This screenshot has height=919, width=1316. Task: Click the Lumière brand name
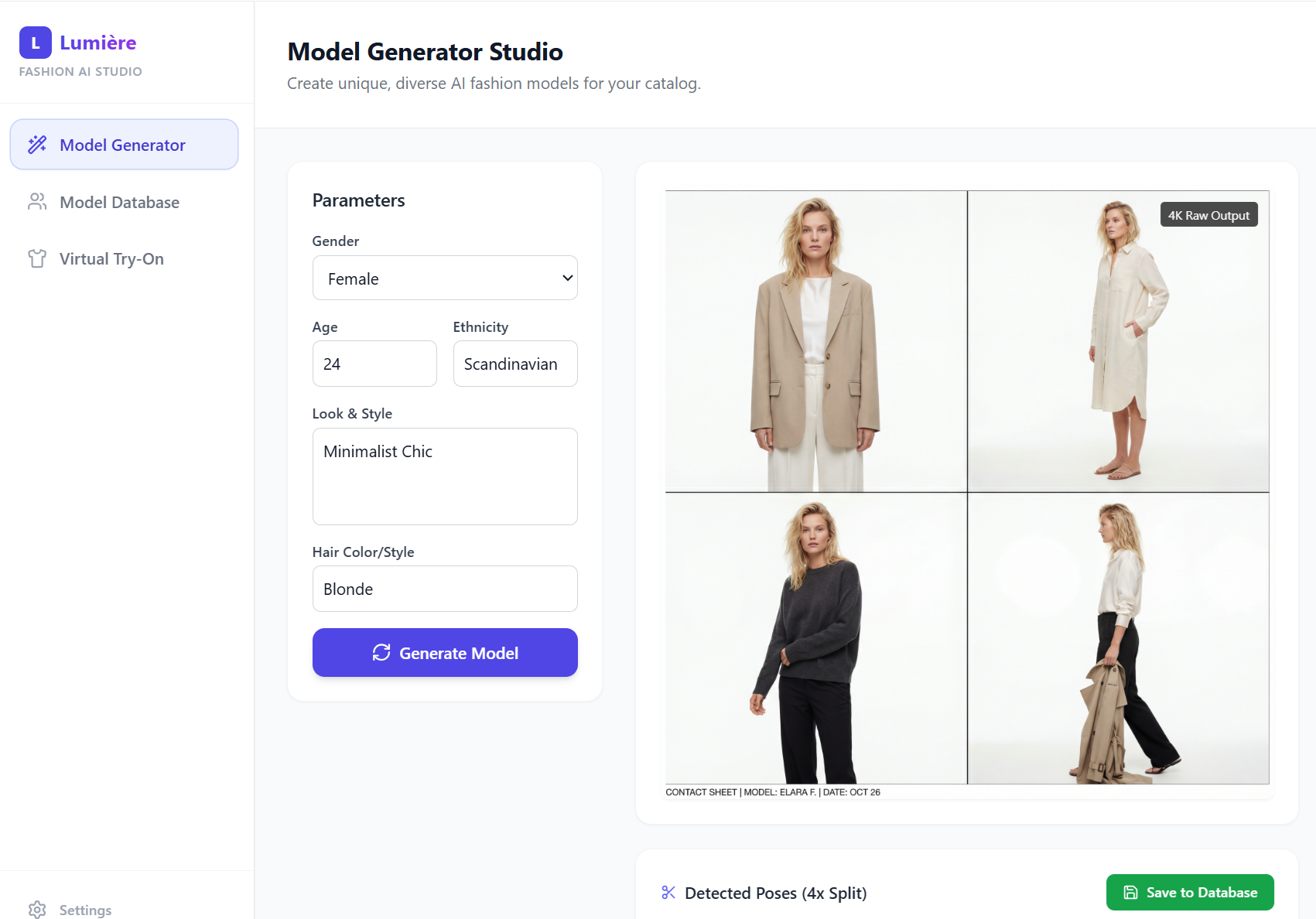tap(98, 43)
